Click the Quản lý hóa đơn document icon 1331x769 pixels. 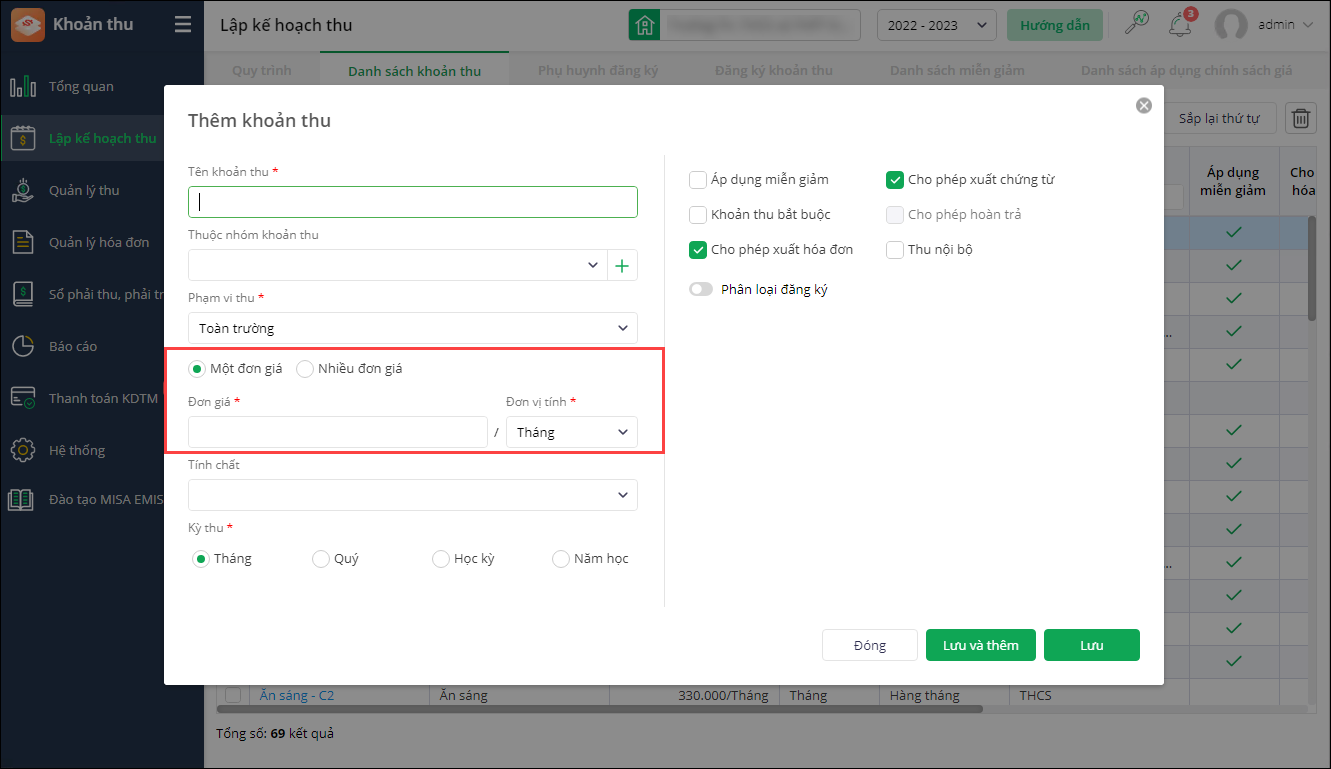point(23,242)
